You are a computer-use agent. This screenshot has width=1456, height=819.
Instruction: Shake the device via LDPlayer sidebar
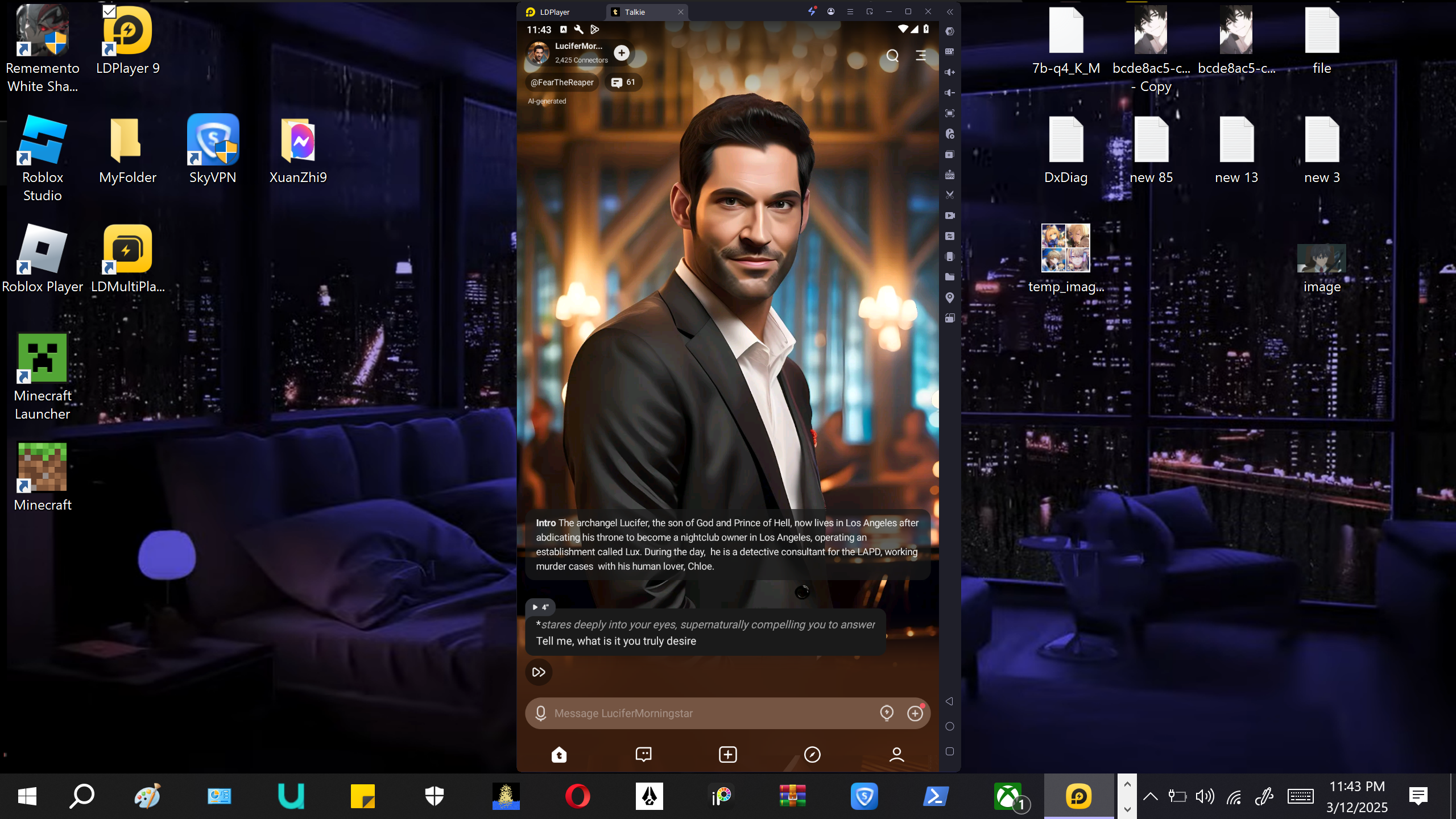949,257
